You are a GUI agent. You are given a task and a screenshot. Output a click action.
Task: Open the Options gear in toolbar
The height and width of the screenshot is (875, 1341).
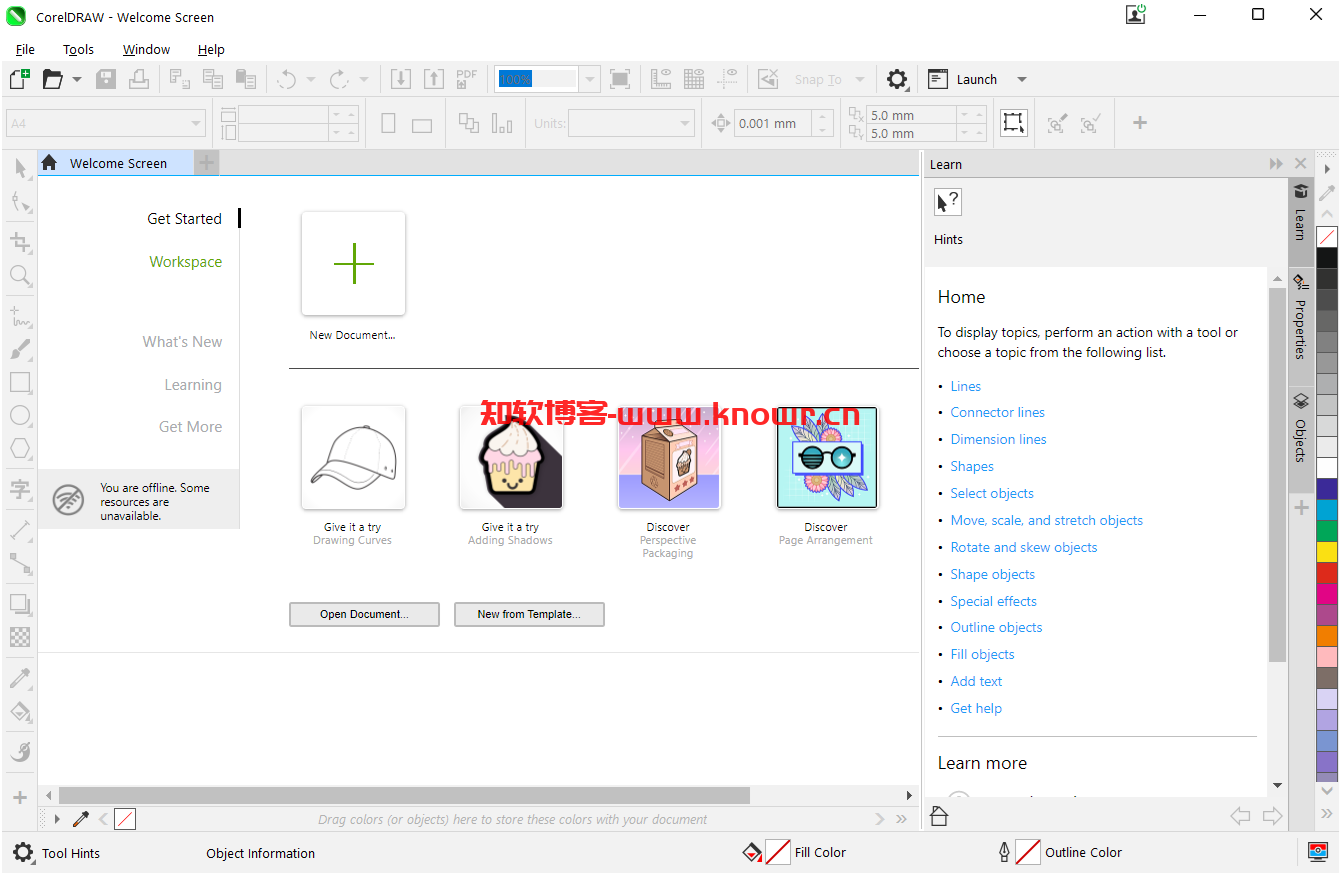coord(897,79)
